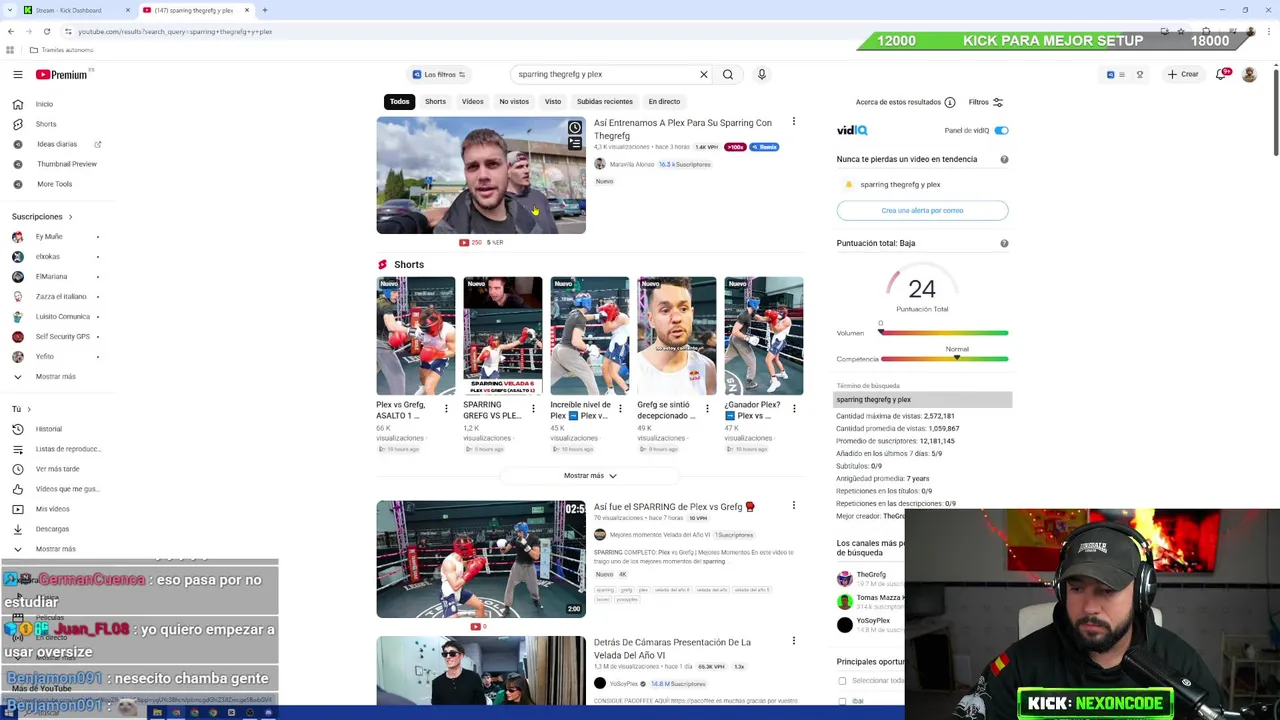Tick the Seleccionar todo checkbox

842,681
